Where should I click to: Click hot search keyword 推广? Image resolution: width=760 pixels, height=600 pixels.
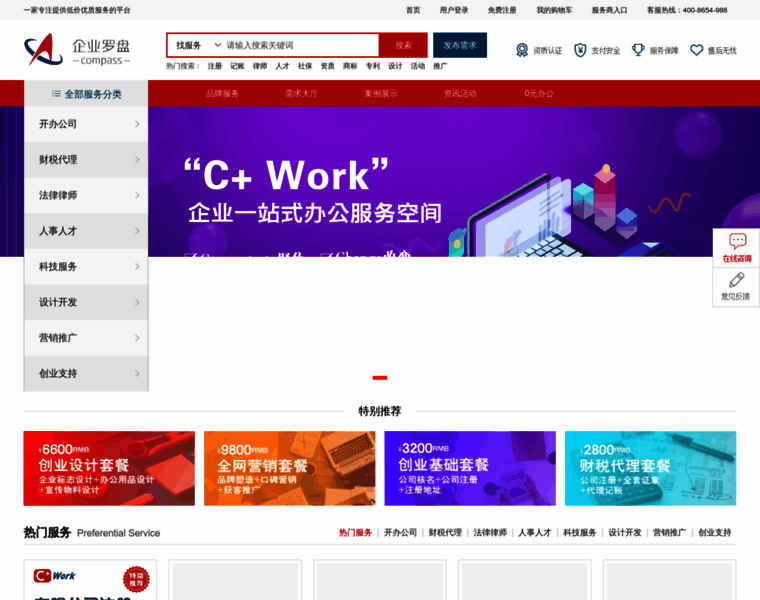point(440,66)
